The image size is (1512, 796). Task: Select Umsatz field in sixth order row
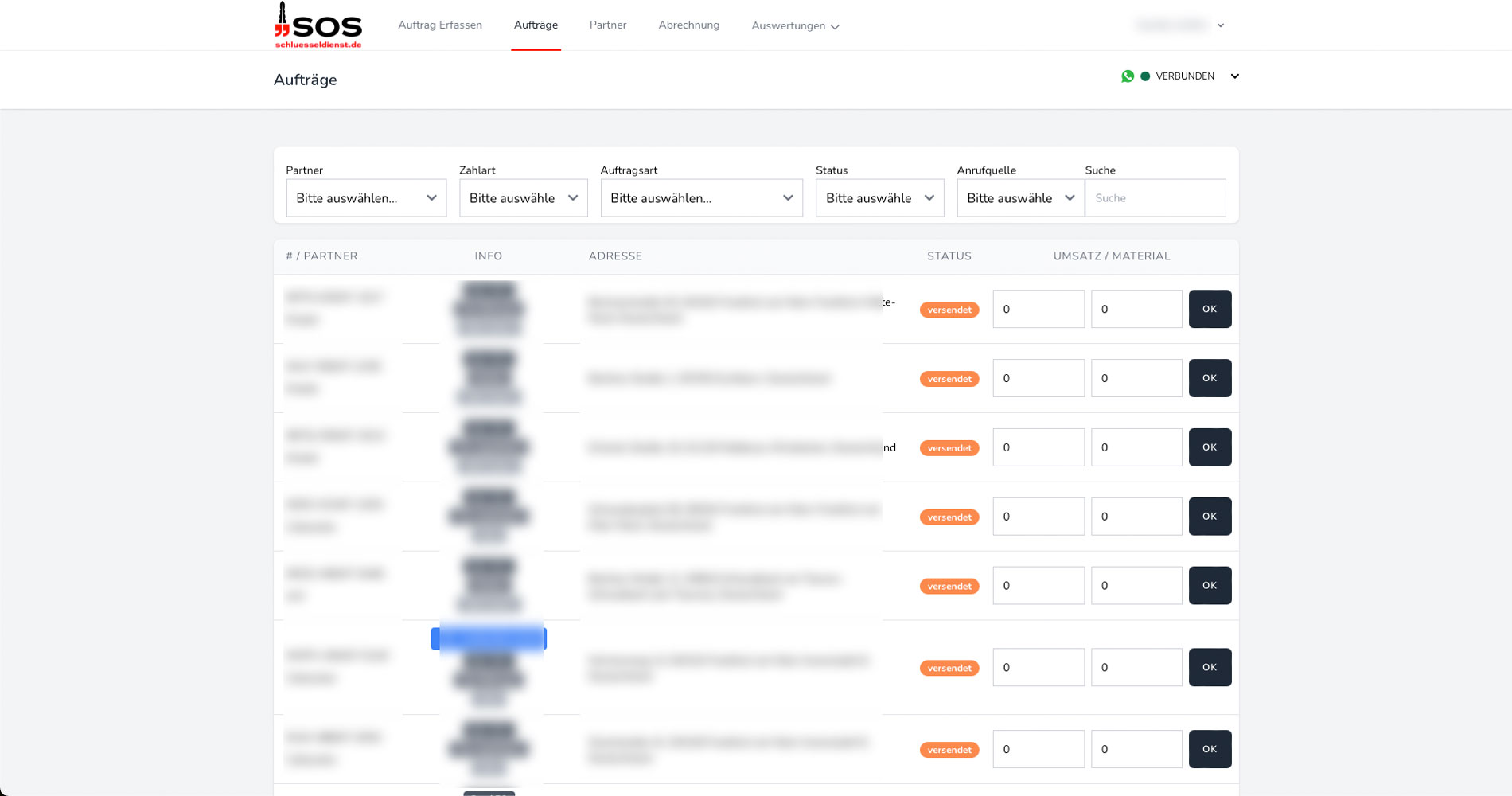click(1039, 667)
